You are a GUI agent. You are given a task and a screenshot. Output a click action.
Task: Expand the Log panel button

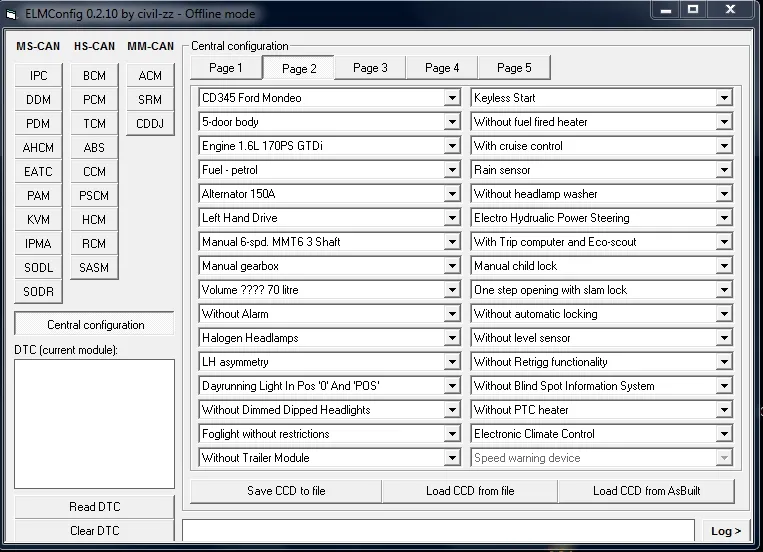pyautogui.click(x=726, y=531)
